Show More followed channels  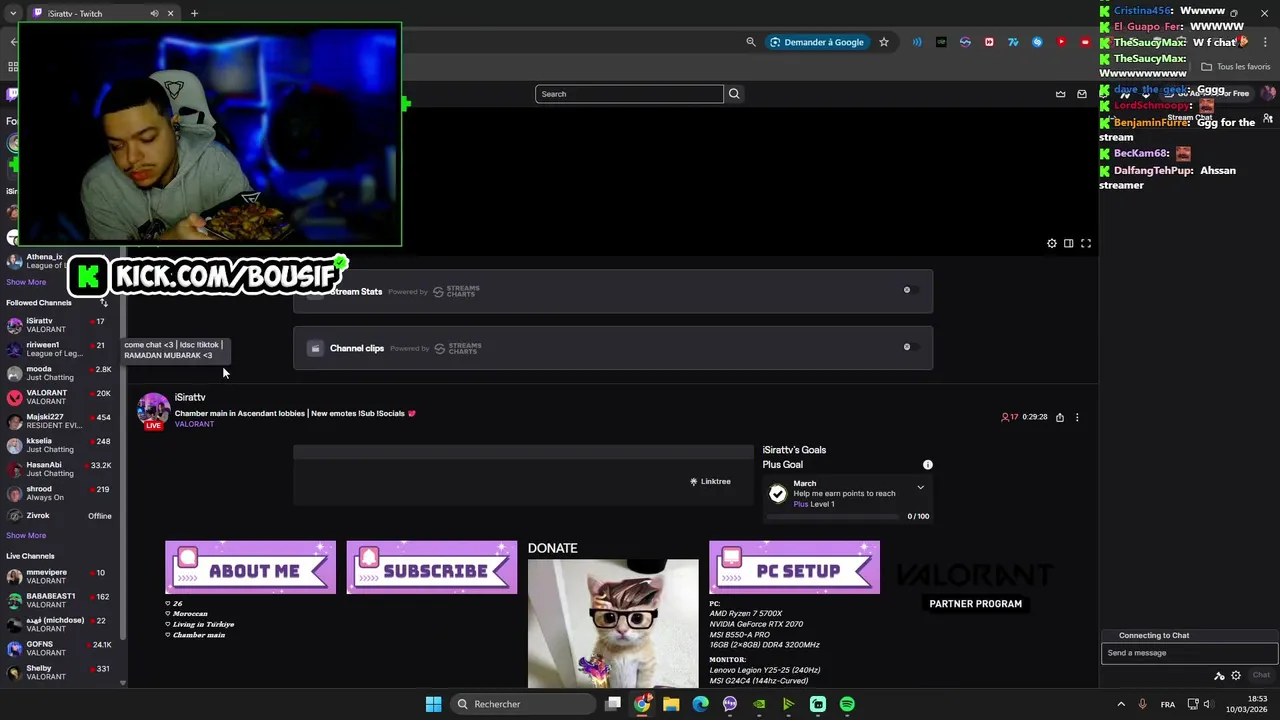(x=26, y=535)
